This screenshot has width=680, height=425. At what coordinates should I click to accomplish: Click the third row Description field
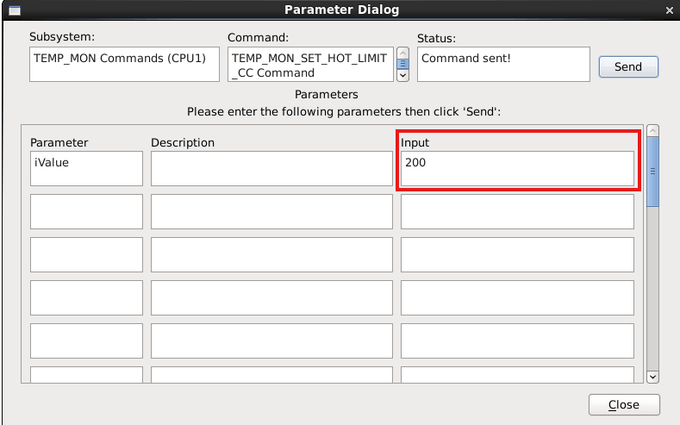click(271, 255)
